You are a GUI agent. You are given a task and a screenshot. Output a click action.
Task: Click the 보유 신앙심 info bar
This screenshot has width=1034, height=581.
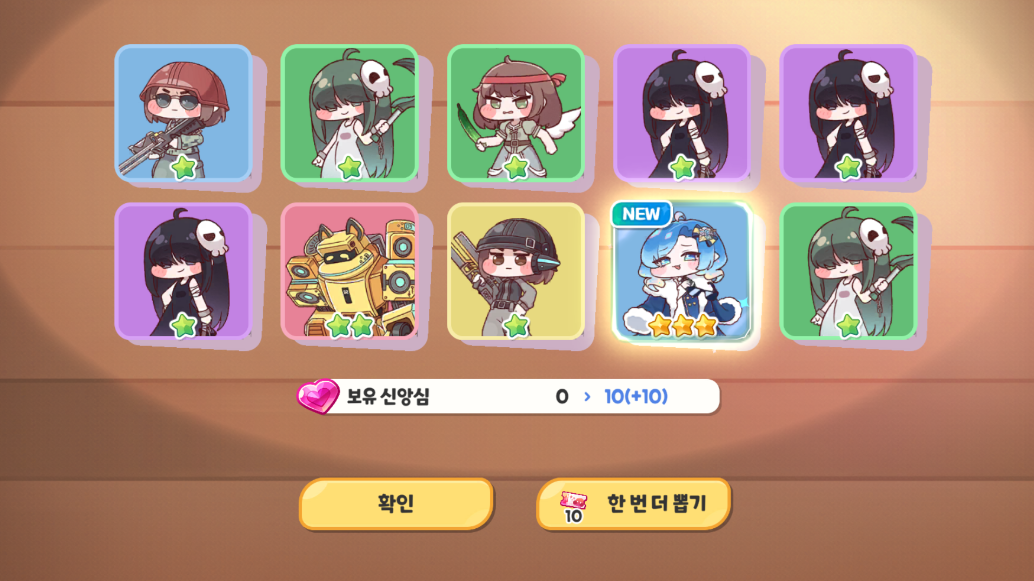point(508,396)
